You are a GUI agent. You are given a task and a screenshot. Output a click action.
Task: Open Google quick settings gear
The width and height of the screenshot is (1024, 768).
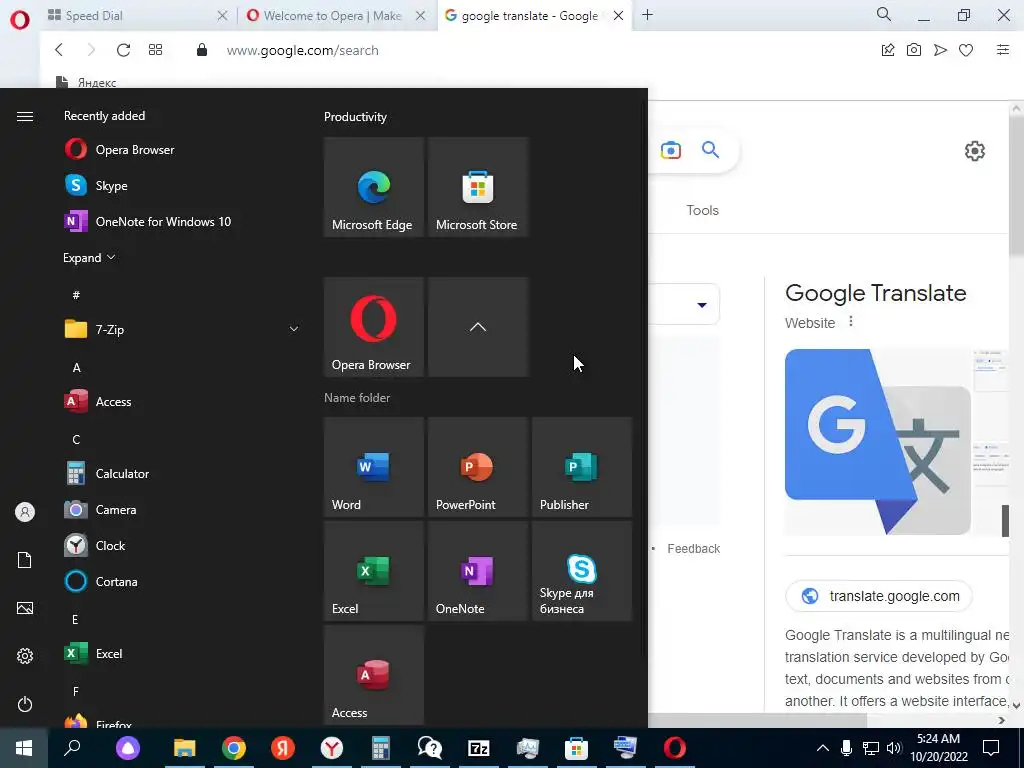pyautogui.click(x=974, y=151)
